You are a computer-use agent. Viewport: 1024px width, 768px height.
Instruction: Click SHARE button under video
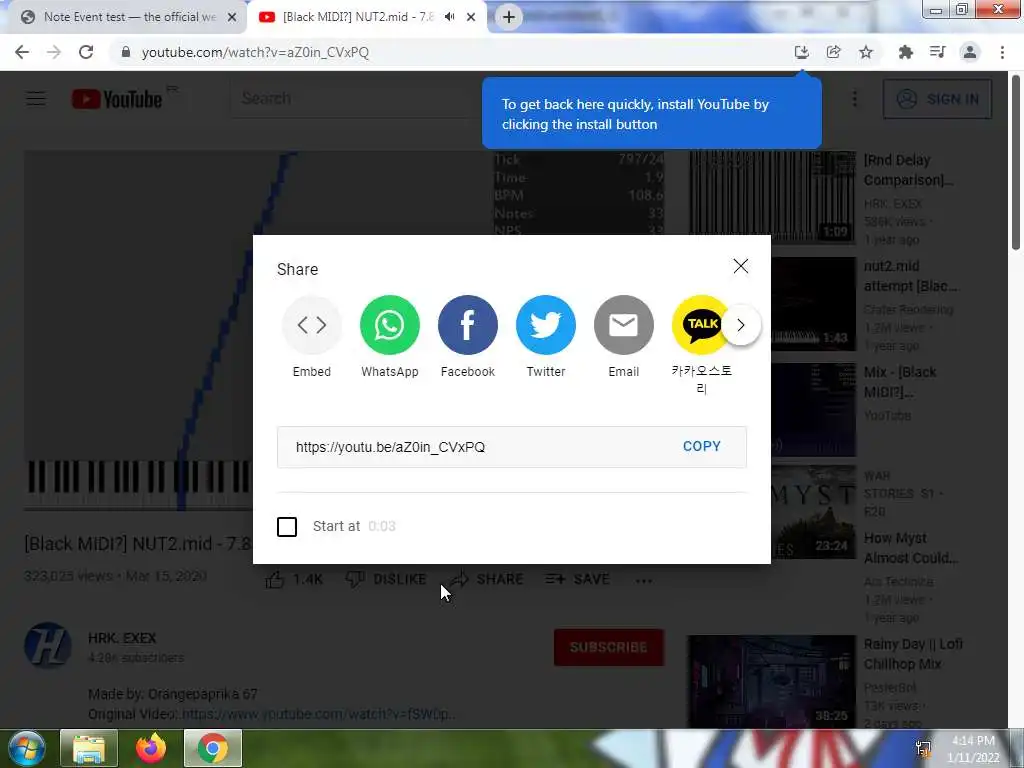pos(487,579)
